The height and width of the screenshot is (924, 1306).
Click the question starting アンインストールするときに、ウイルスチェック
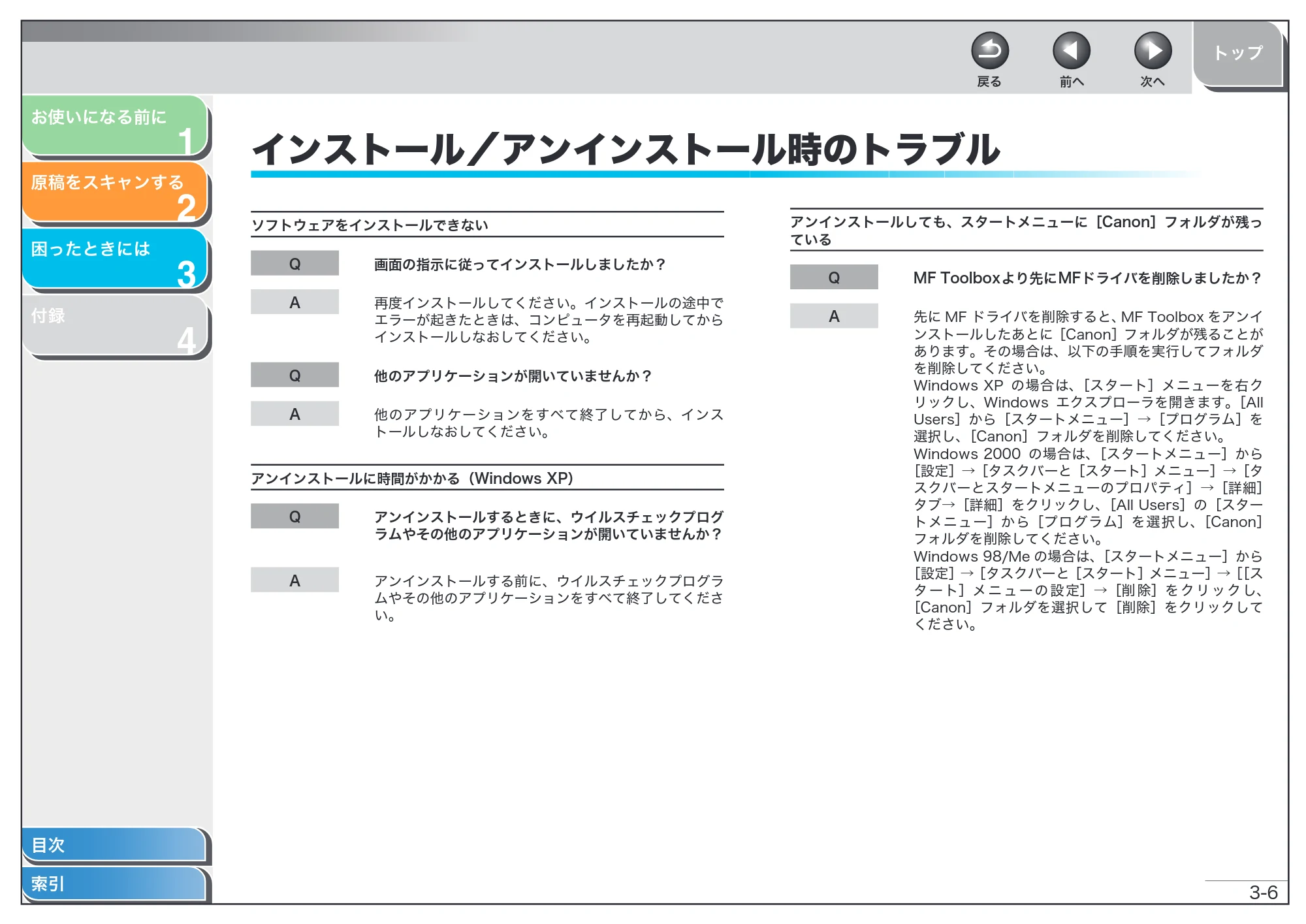click(549, 526)
